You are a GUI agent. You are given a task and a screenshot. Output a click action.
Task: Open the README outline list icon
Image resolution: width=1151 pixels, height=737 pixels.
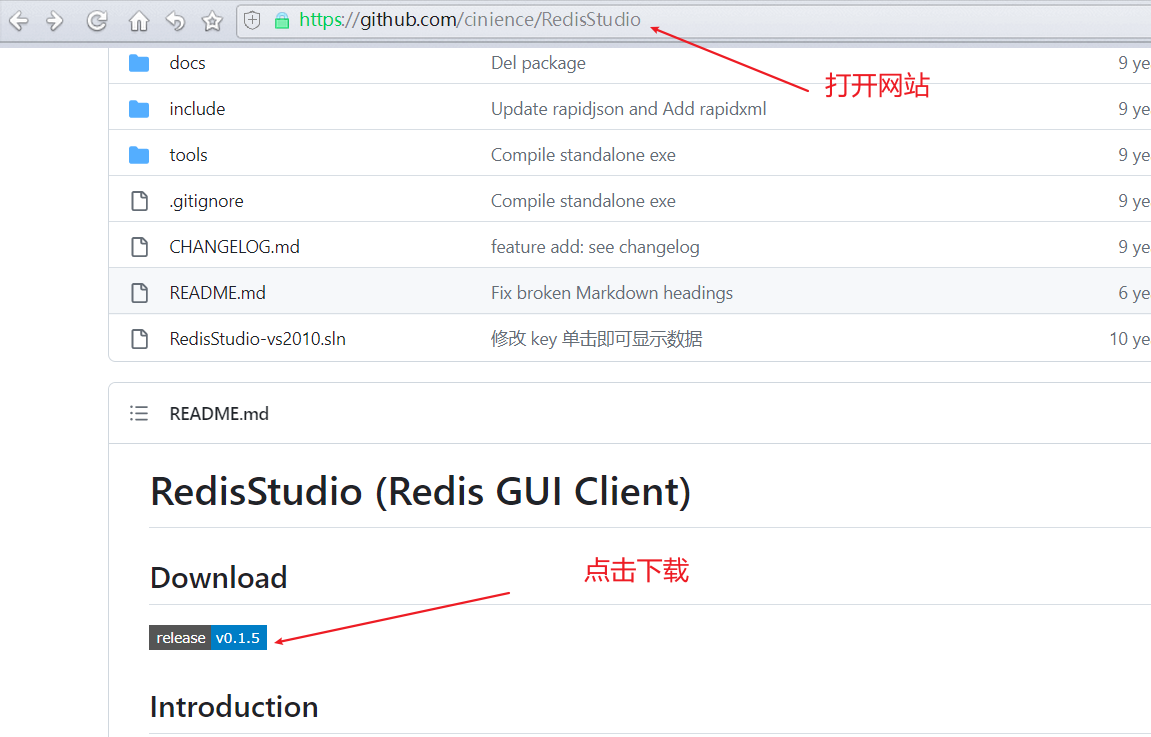click(139, 413)
